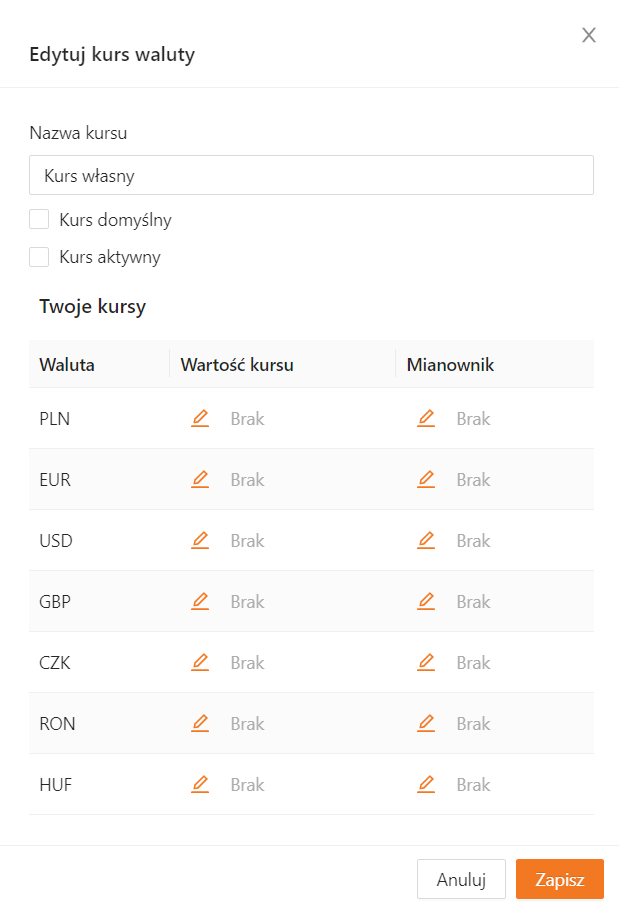
Task: Edit the GBP denominator pencil icon
Action: [x=426, y=602]
